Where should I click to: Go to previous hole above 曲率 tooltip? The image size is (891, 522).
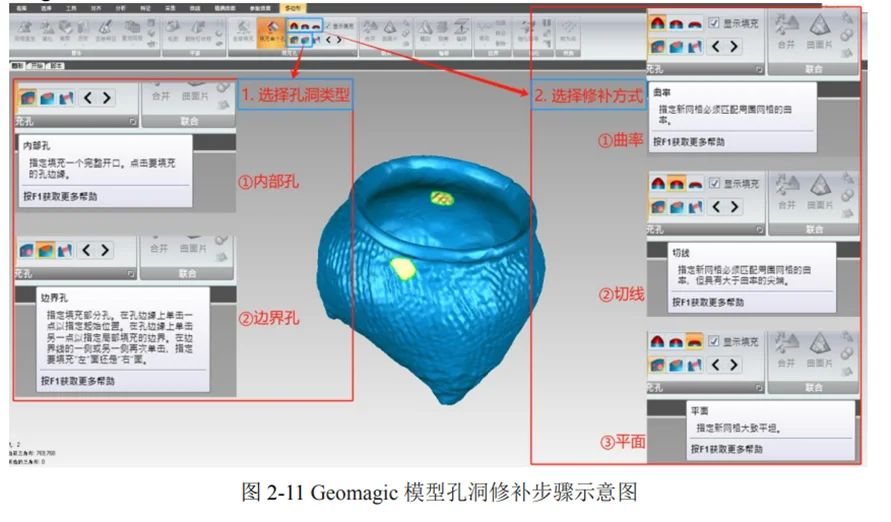[x=715, y=47]
